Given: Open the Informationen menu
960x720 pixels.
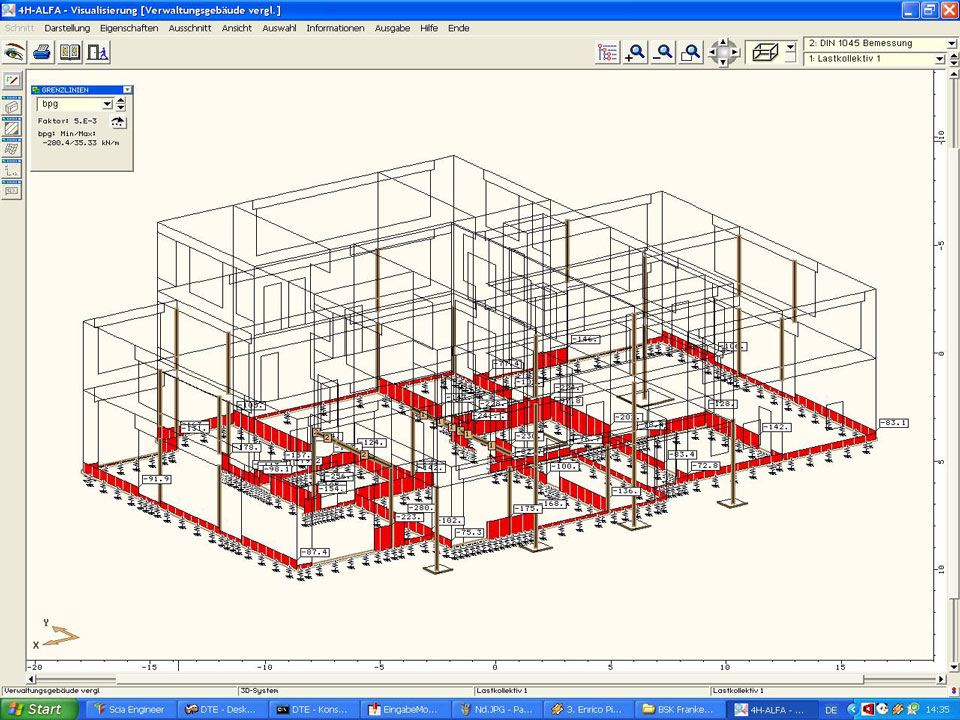Looking at the screenshot, I should pos(335,28).
